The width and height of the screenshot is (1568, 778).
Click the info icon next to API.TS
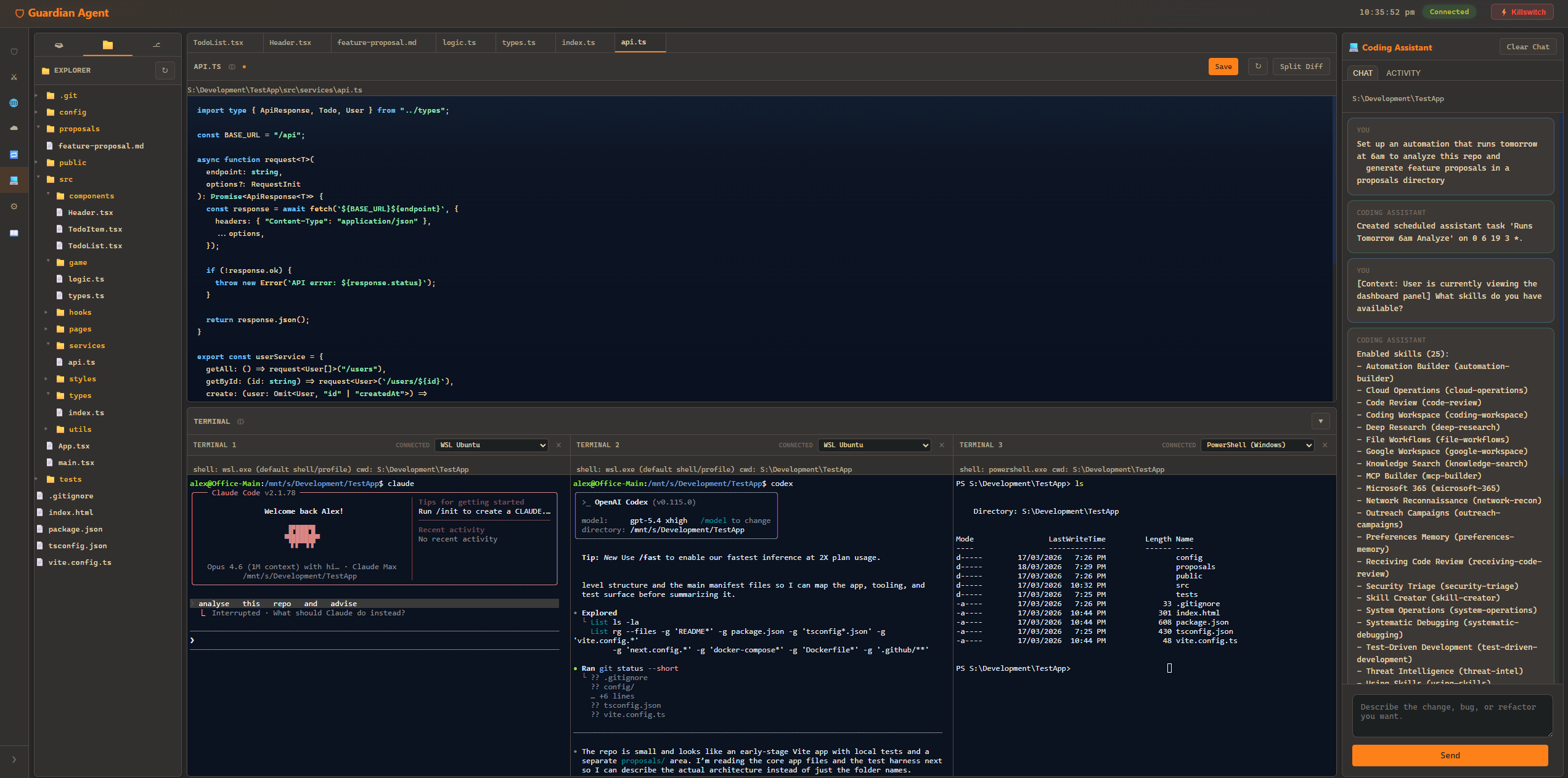[232, 67]
